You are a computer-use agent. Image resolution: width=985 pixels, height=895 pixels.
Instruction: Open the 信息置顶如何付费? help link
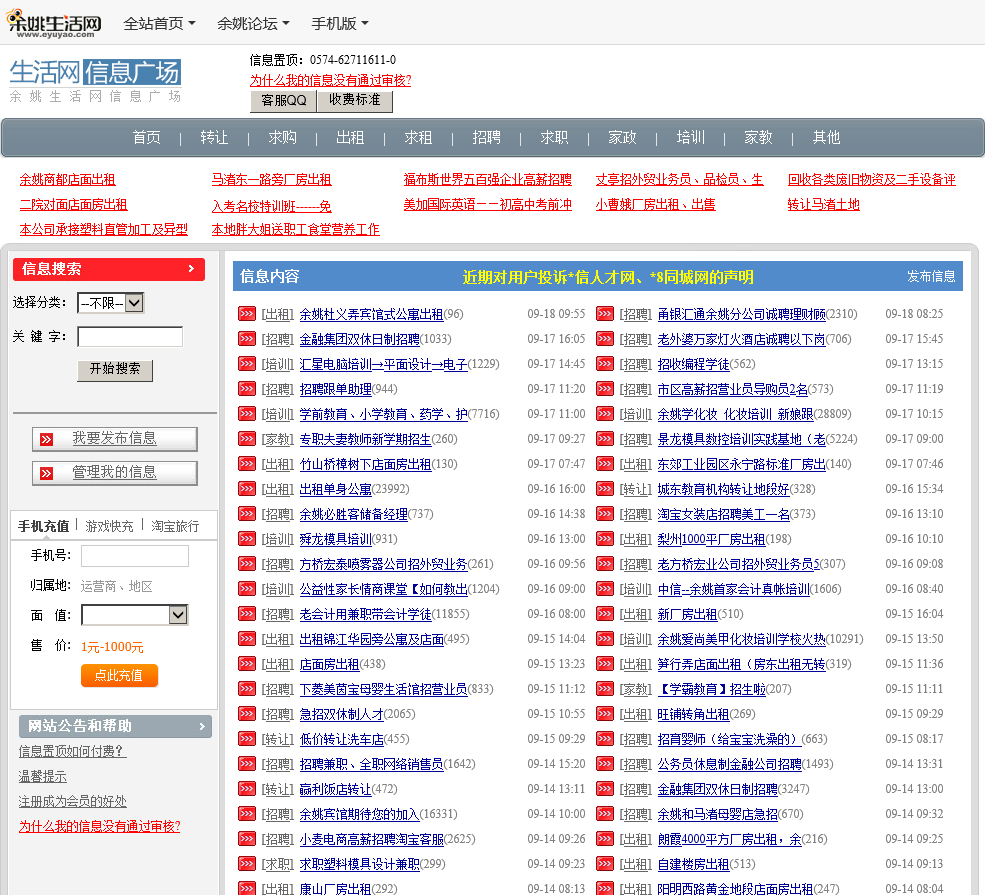coord(72,751)
